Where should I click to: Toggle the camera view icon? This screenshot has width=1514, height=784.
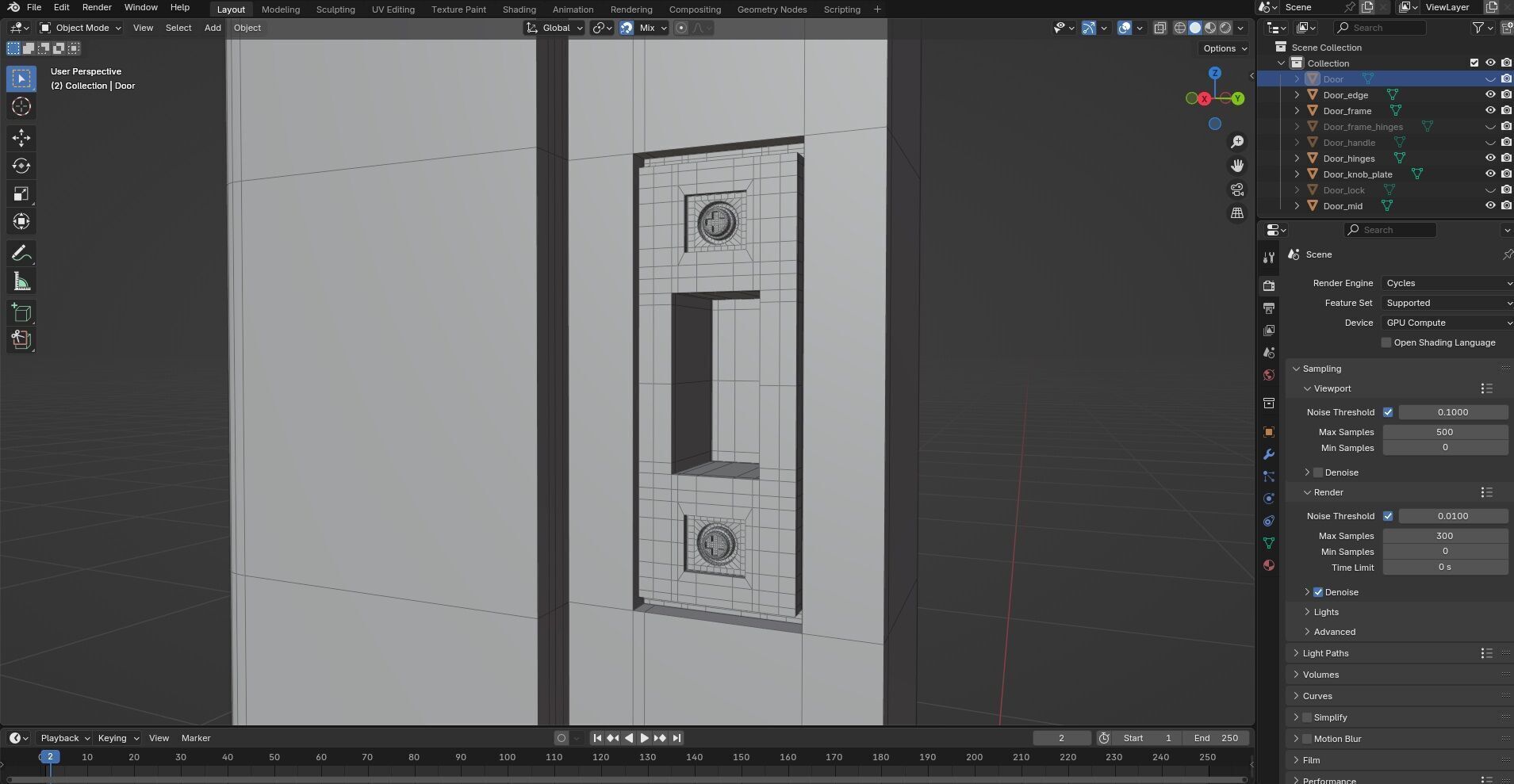[1237, 189]
